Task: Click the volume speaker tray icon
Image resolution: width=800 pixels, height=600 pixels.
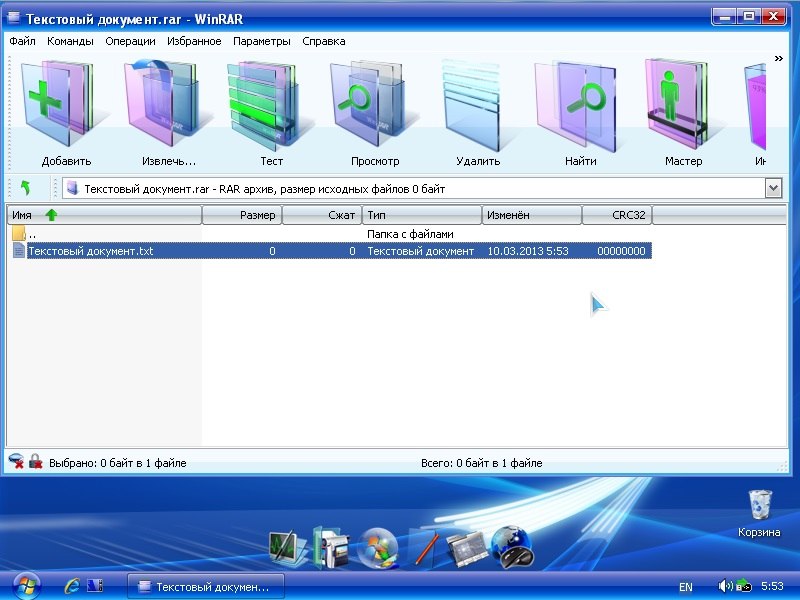Action: pos(725,586)
